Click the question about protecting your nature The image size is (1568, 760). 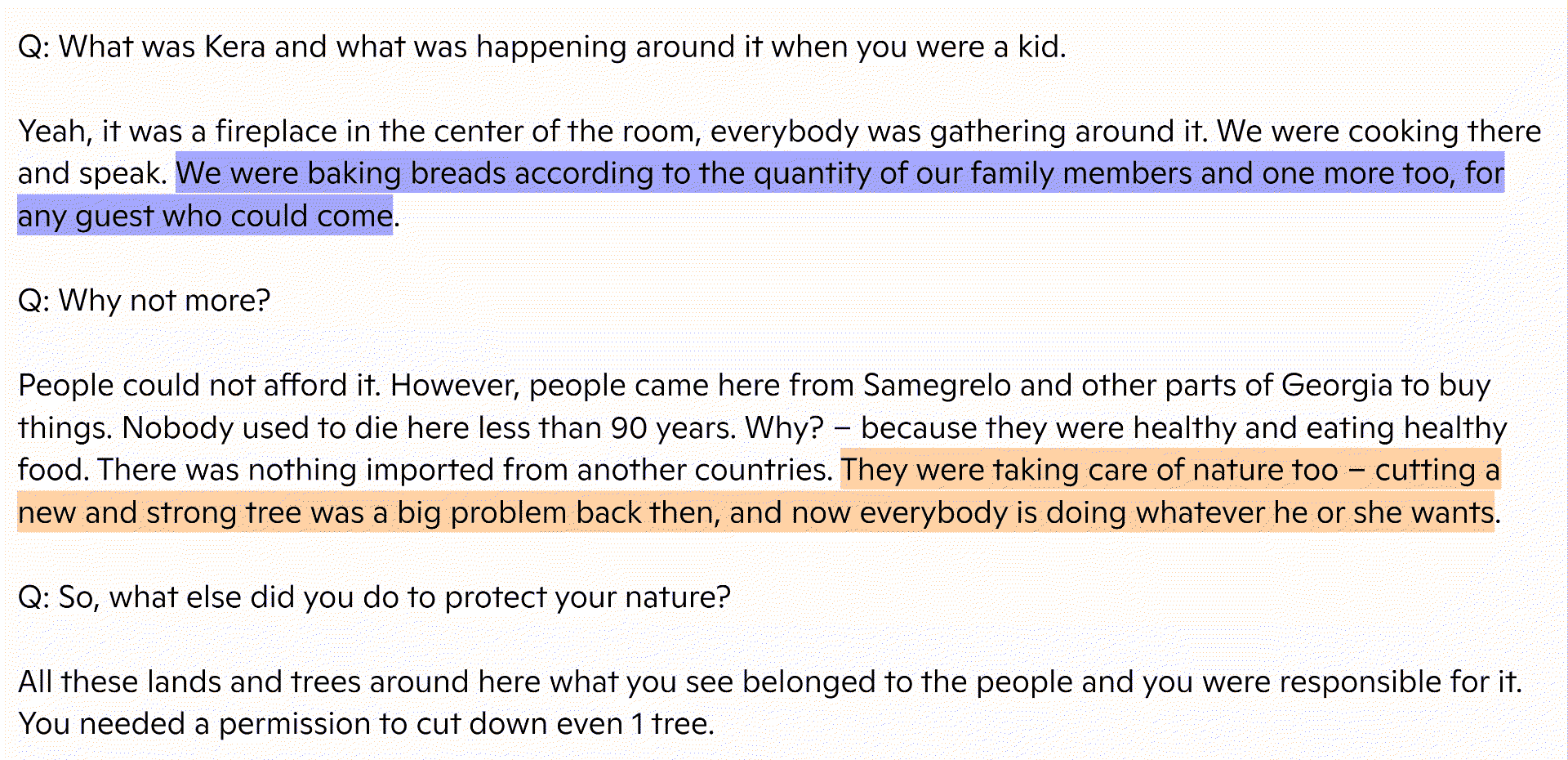[x=374, y=597]
